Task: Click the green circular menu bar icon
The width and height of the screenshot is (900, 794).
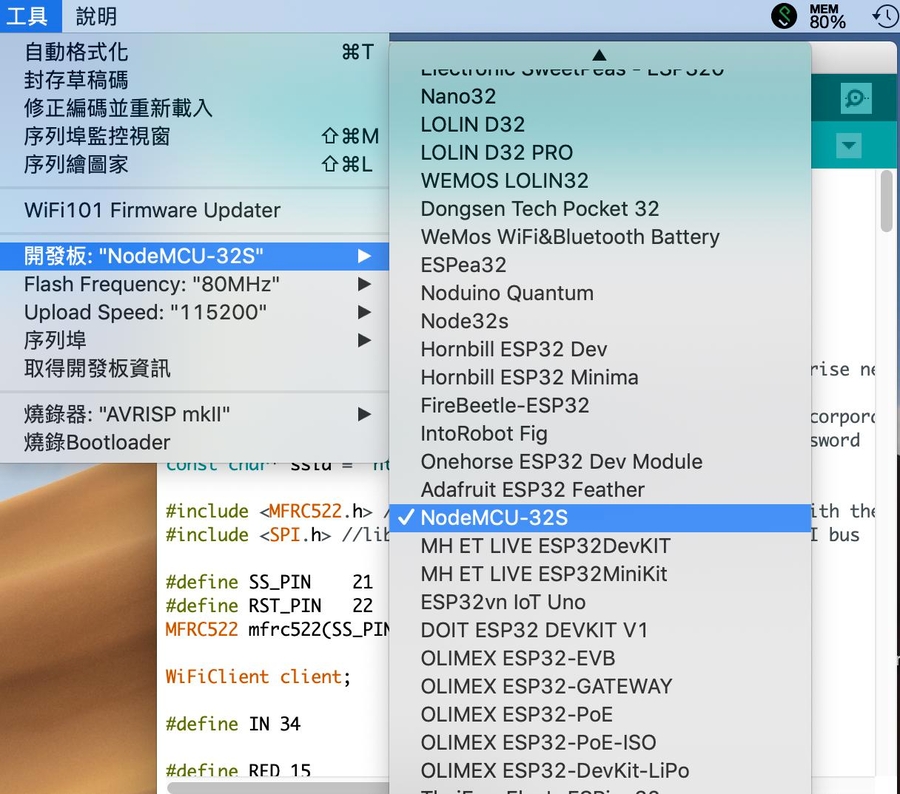Action: 785,16
